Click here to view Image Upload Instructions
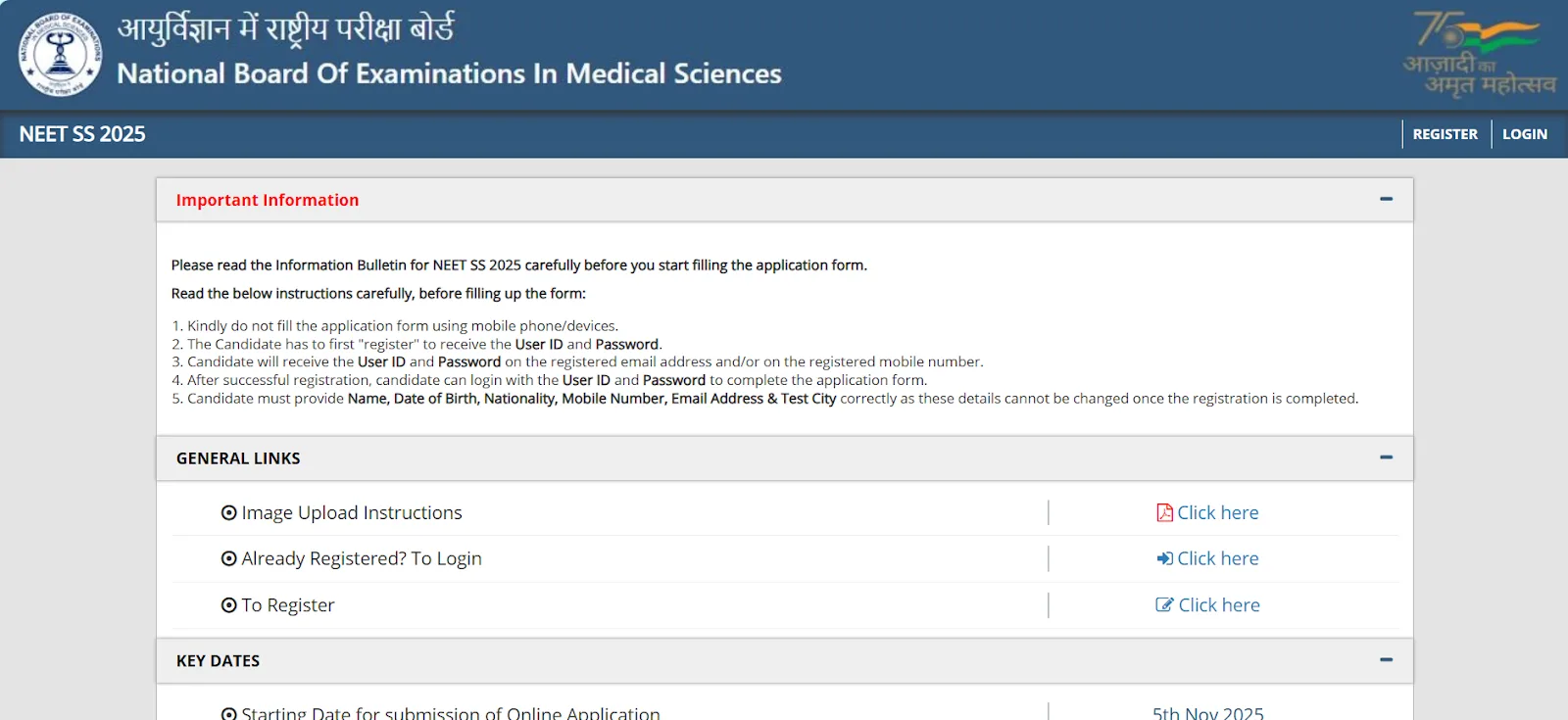Screen dimensions: 1568x720 tap(1218, 512)
